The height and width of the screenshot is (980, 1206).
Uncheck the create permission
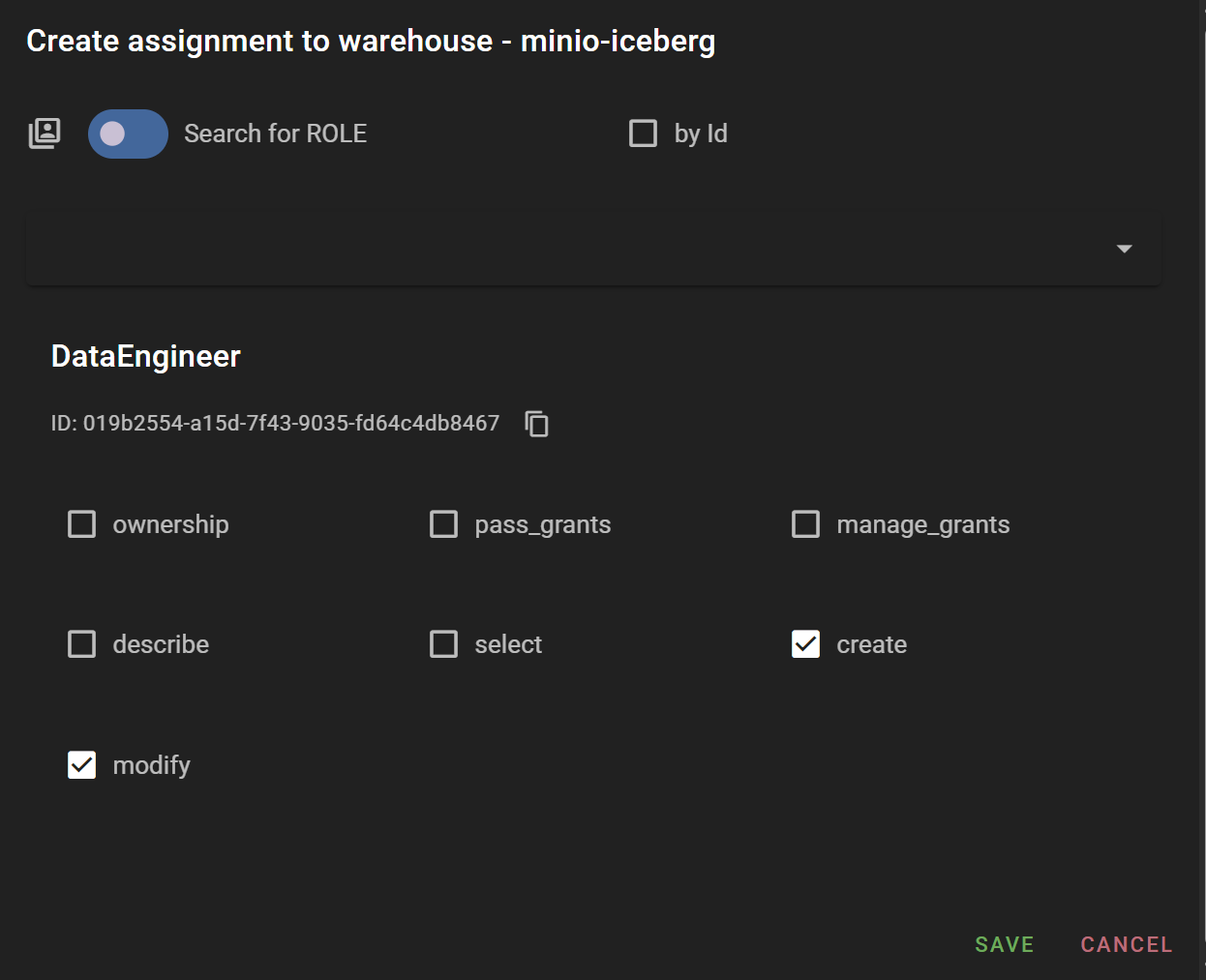[805, 644]
